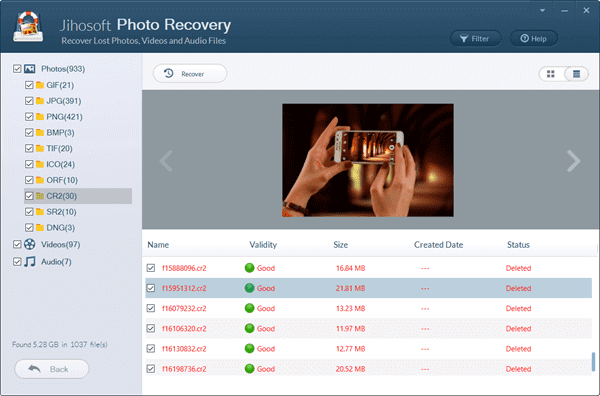The image size is (600, 396).
Task: Click the ICO folder icon
Action: tap(40, 164)
